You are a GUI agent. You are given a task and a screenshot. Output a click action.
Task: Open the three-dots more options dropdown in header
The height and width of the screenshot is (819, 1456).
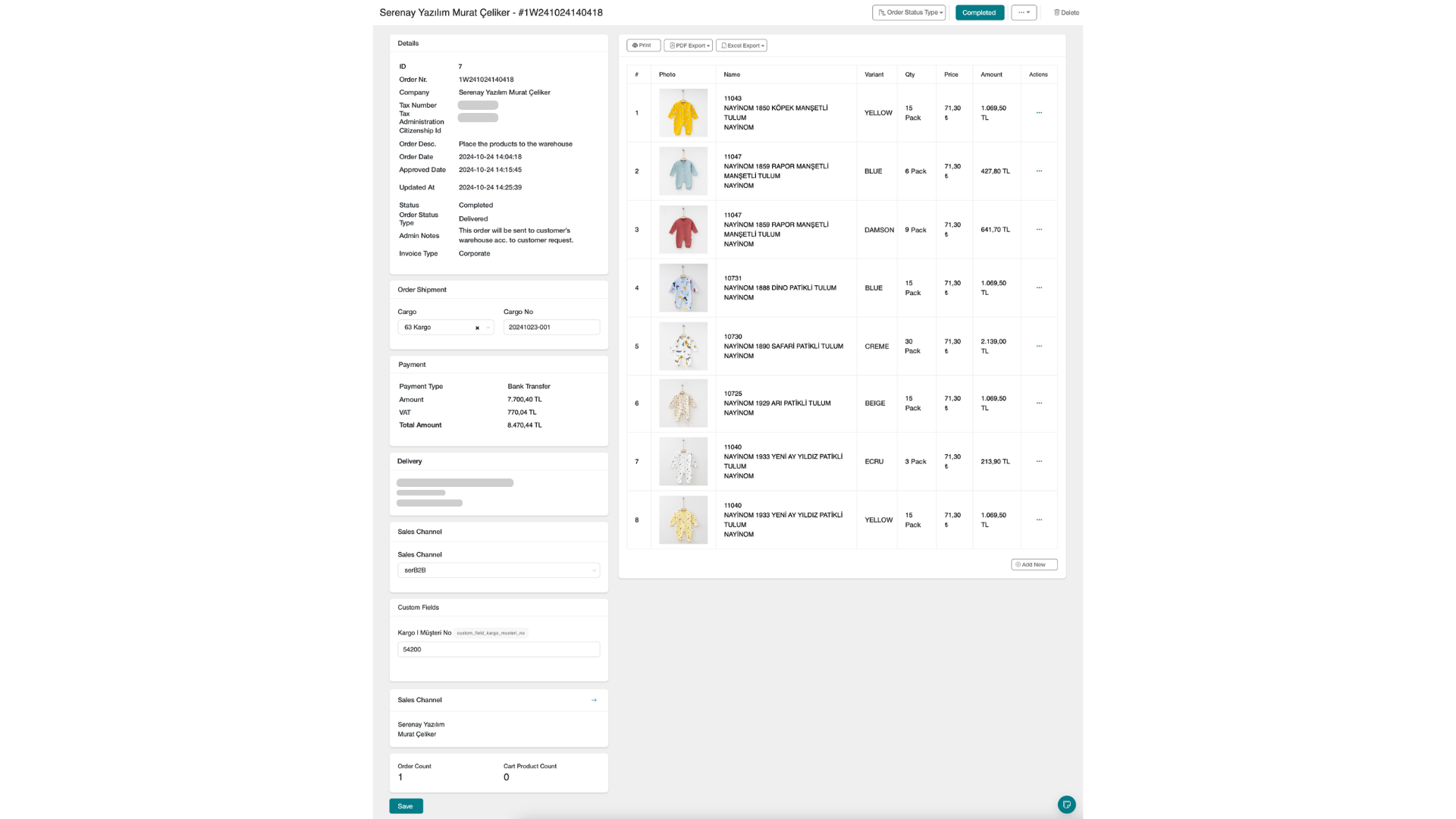point(1023,12)
